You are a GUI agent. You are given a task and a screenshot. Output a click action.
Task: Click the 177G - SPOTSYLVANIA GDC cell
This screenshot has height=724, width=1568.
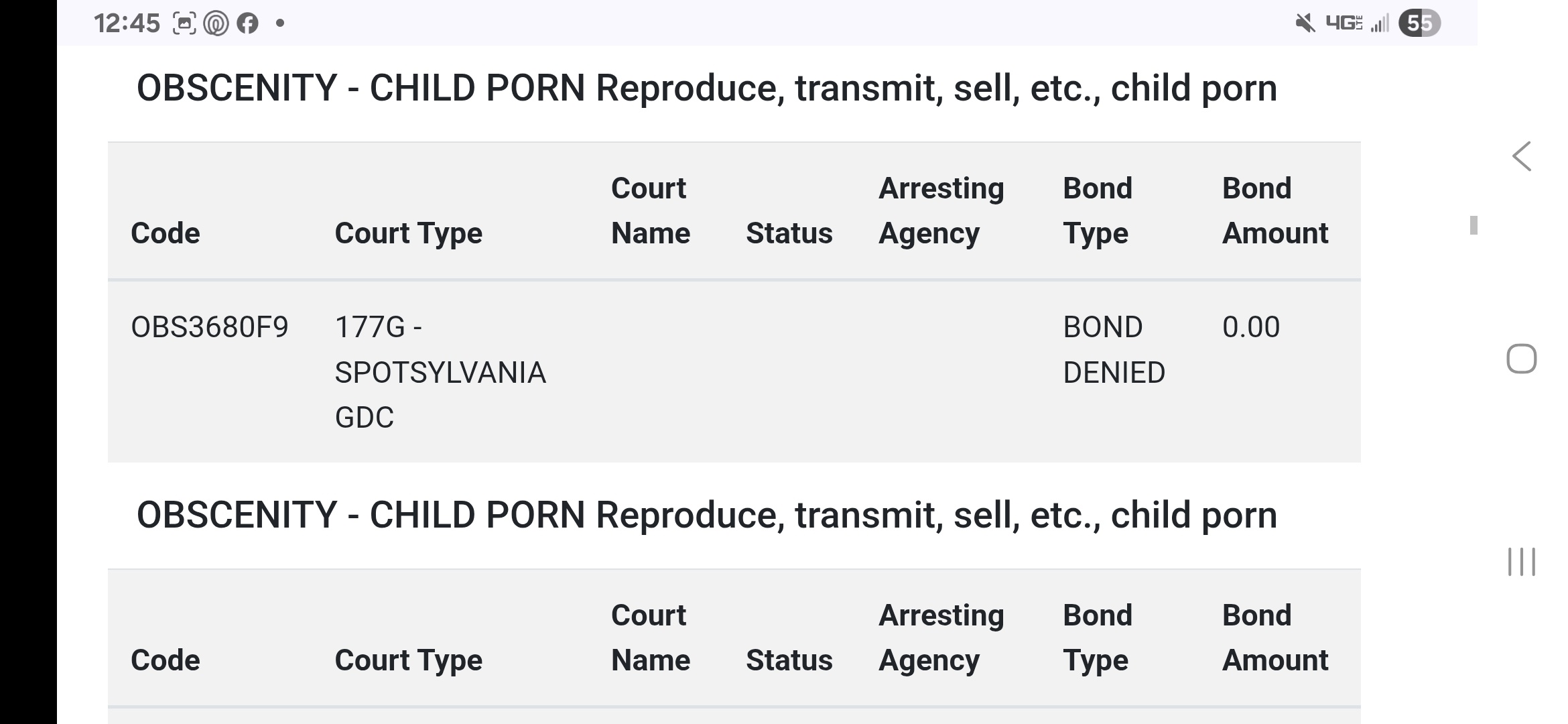tap(440, 372)
